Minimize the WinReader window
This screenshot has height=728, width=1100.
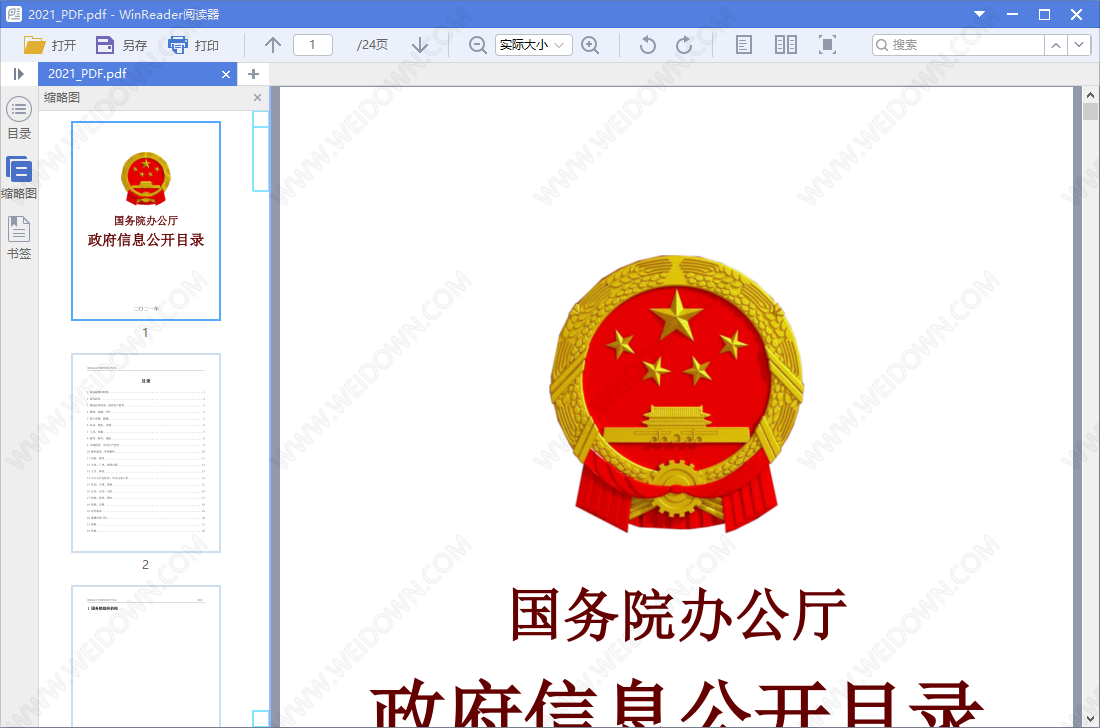point(1012,14)
